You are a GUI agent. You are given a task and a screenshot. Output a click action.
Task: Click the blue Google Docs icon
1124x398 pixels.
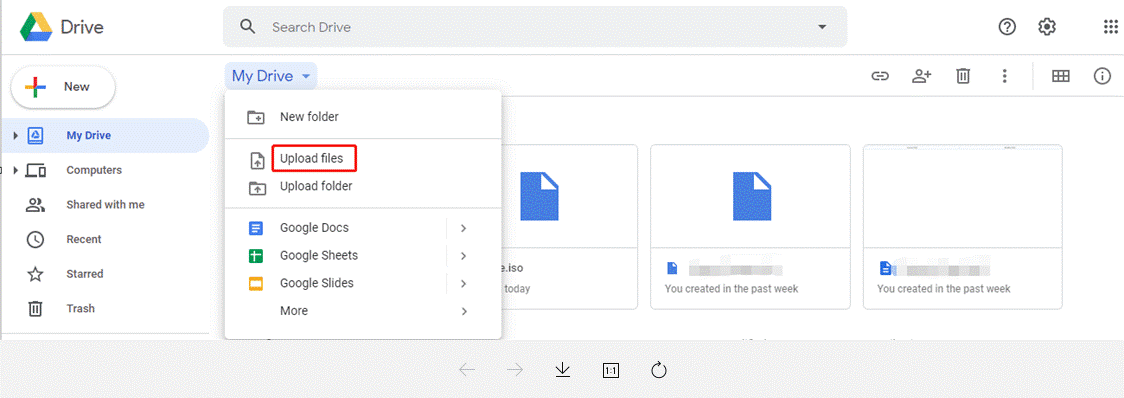(256, 228)
